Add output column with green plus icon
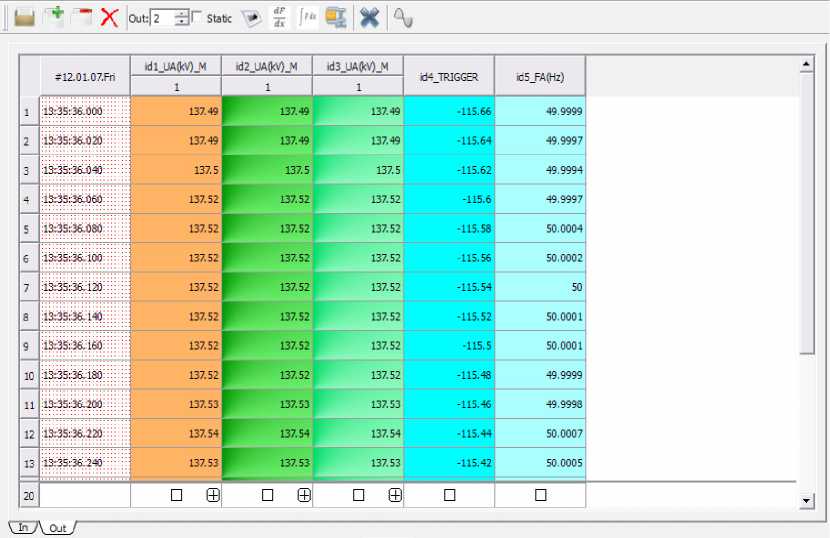The height and width of the screenshot is (538, 830). point(53,17)
